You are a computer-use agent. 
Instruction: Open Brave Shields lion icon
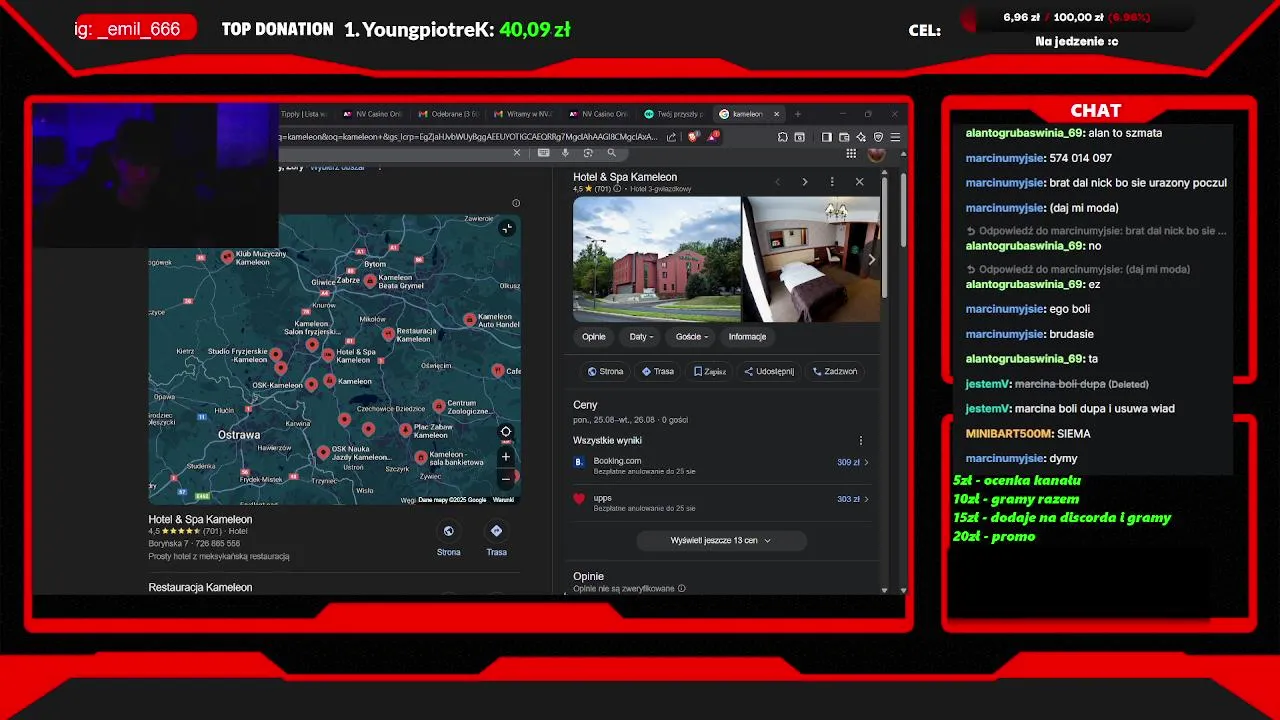click(690, 137)
